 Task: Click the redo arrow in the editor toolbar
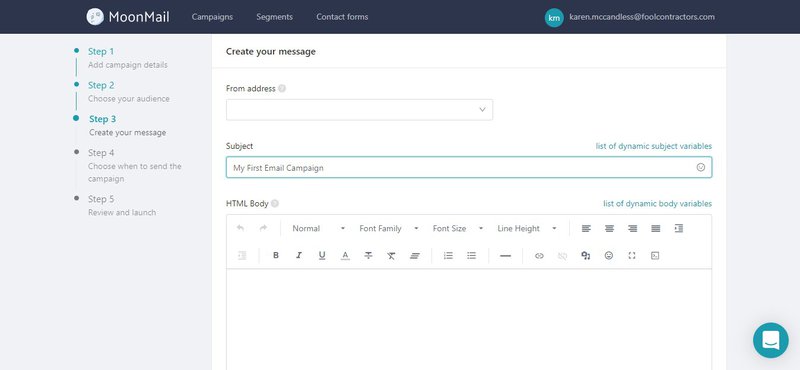[263, 228]
